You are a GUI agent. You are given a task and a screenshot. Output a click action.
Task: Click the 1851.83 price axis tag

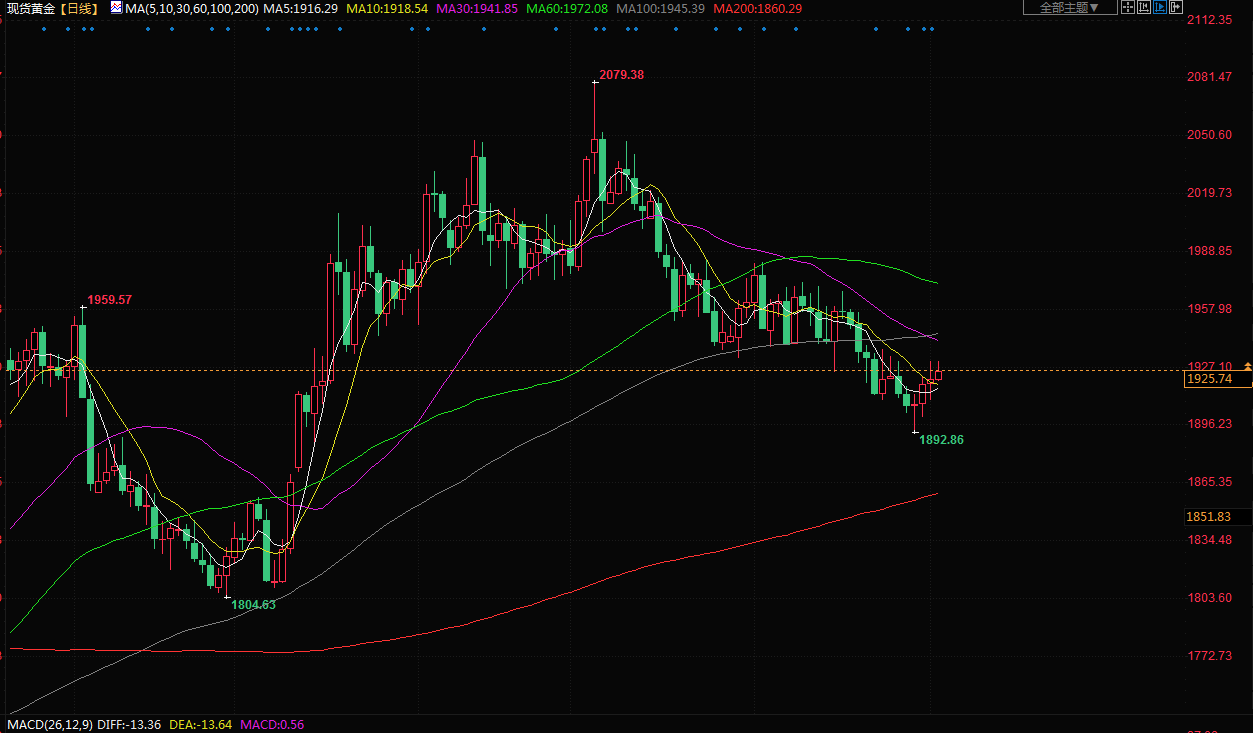coord(1207,516)
